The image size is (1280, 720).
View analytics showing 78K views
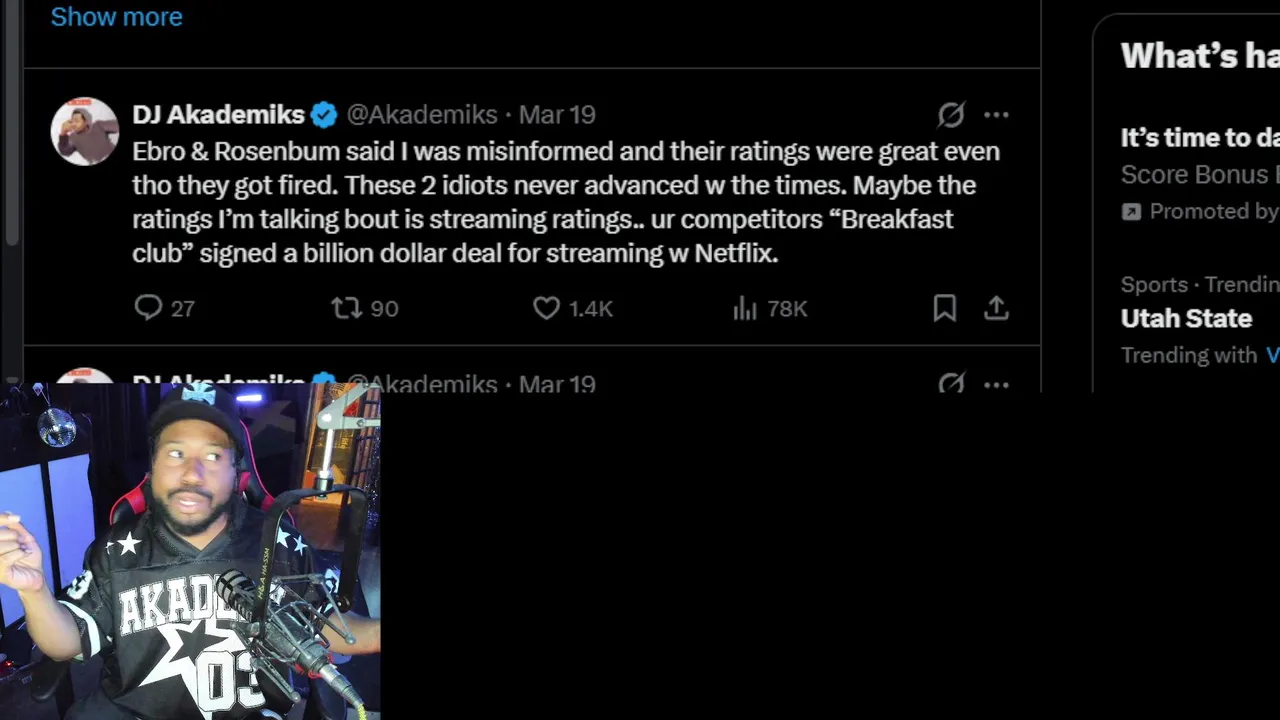(x=769, y=308)
